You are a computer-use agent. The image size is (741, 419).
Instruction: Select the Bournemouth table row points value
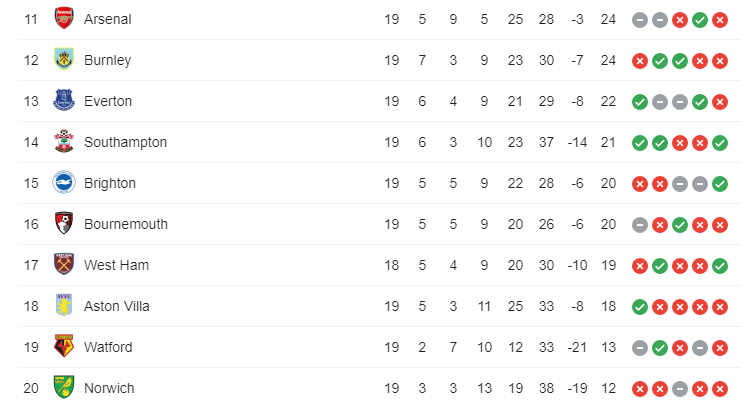608,224
